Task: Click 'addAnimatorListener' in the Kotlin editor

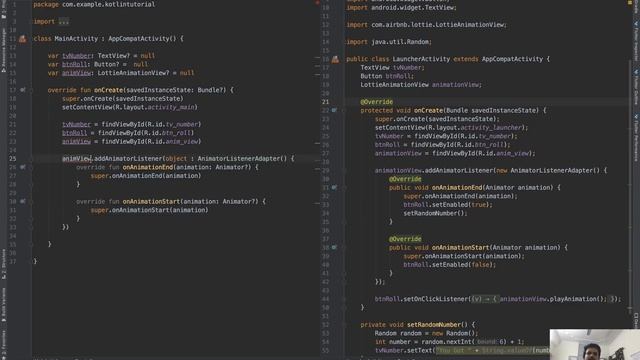Action: point(128,159)
